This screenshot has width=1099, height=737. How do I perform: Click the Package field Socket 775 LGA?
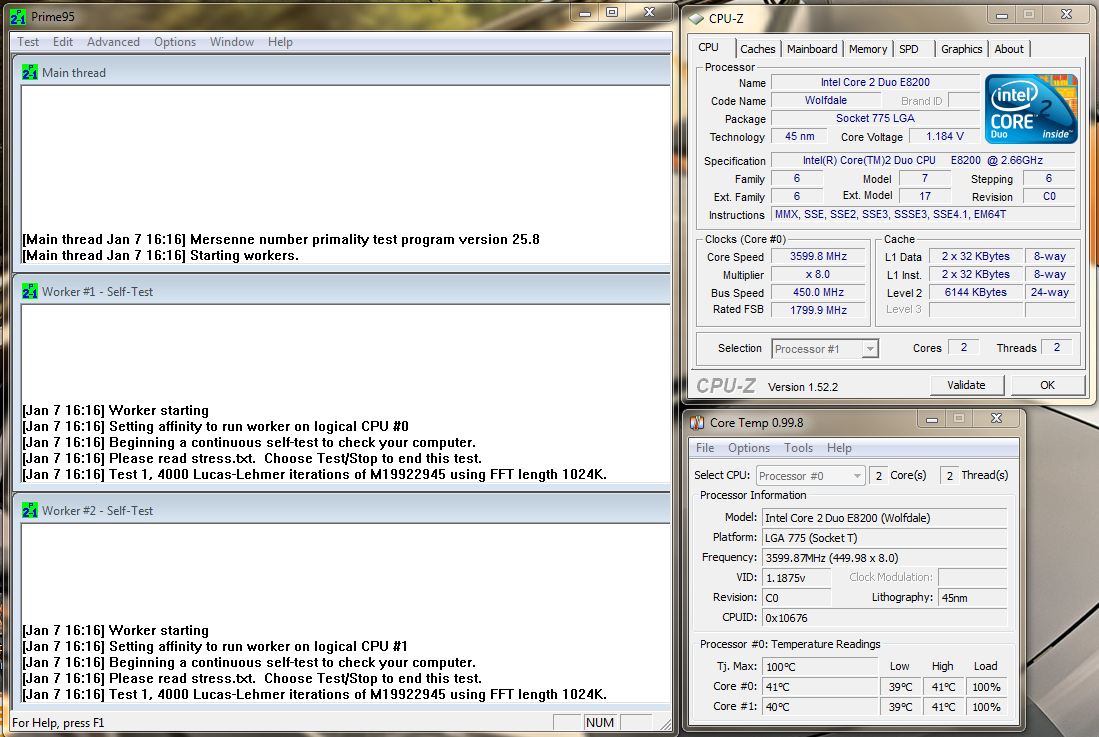(875, 118)
